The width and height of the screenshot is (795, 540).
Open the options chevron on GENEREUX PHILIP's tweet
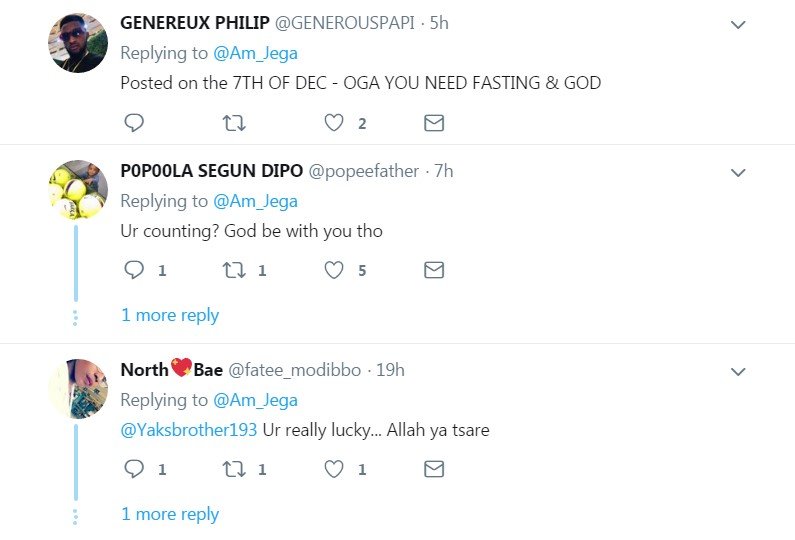point(738,24)
